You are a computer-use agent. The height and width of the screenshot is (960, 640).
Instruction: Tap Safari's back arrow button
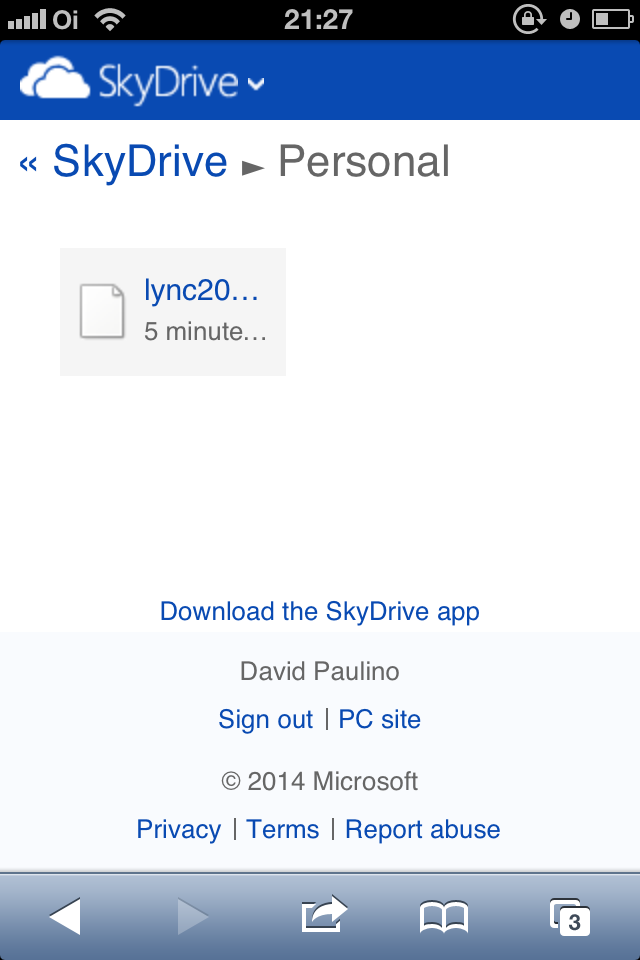click(65, 917)
